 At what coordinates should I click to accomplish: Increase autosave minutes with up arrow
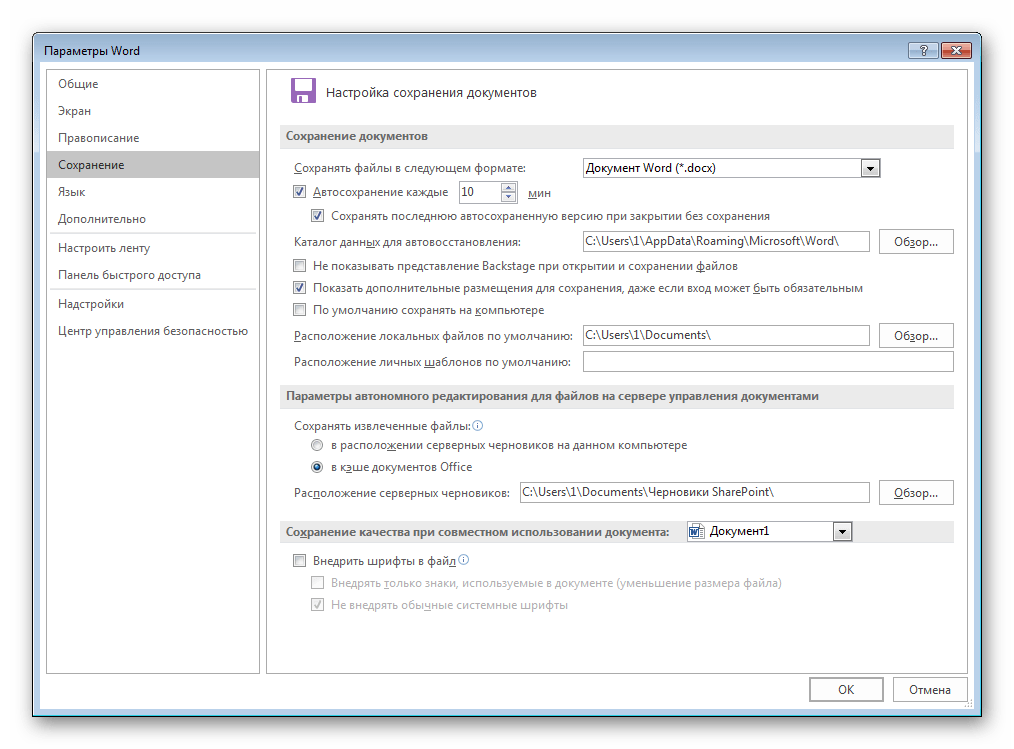(x=509, y=188)
